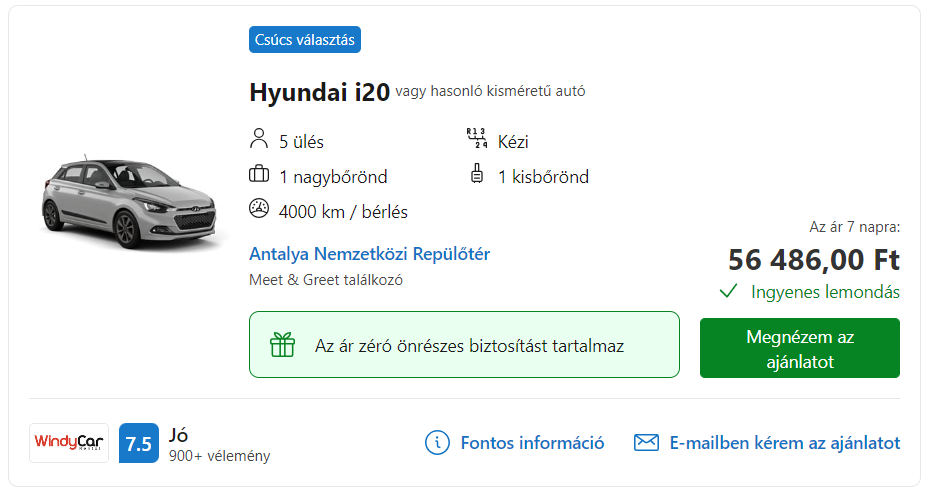Click the green free cancellation checkmark

728,291
